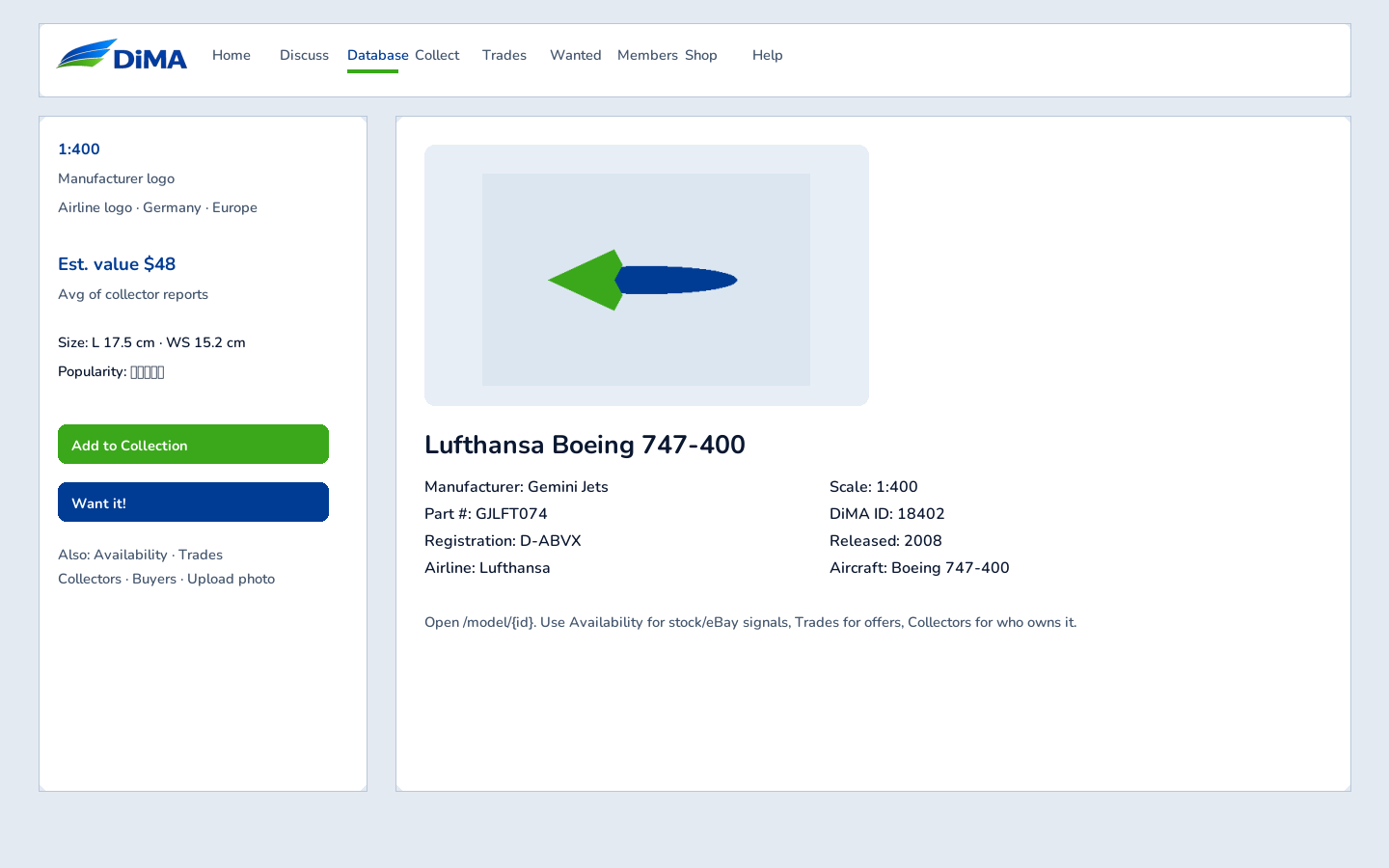Click the Popularity rating stars
The image size is (1389, 868).
point(148,372)
